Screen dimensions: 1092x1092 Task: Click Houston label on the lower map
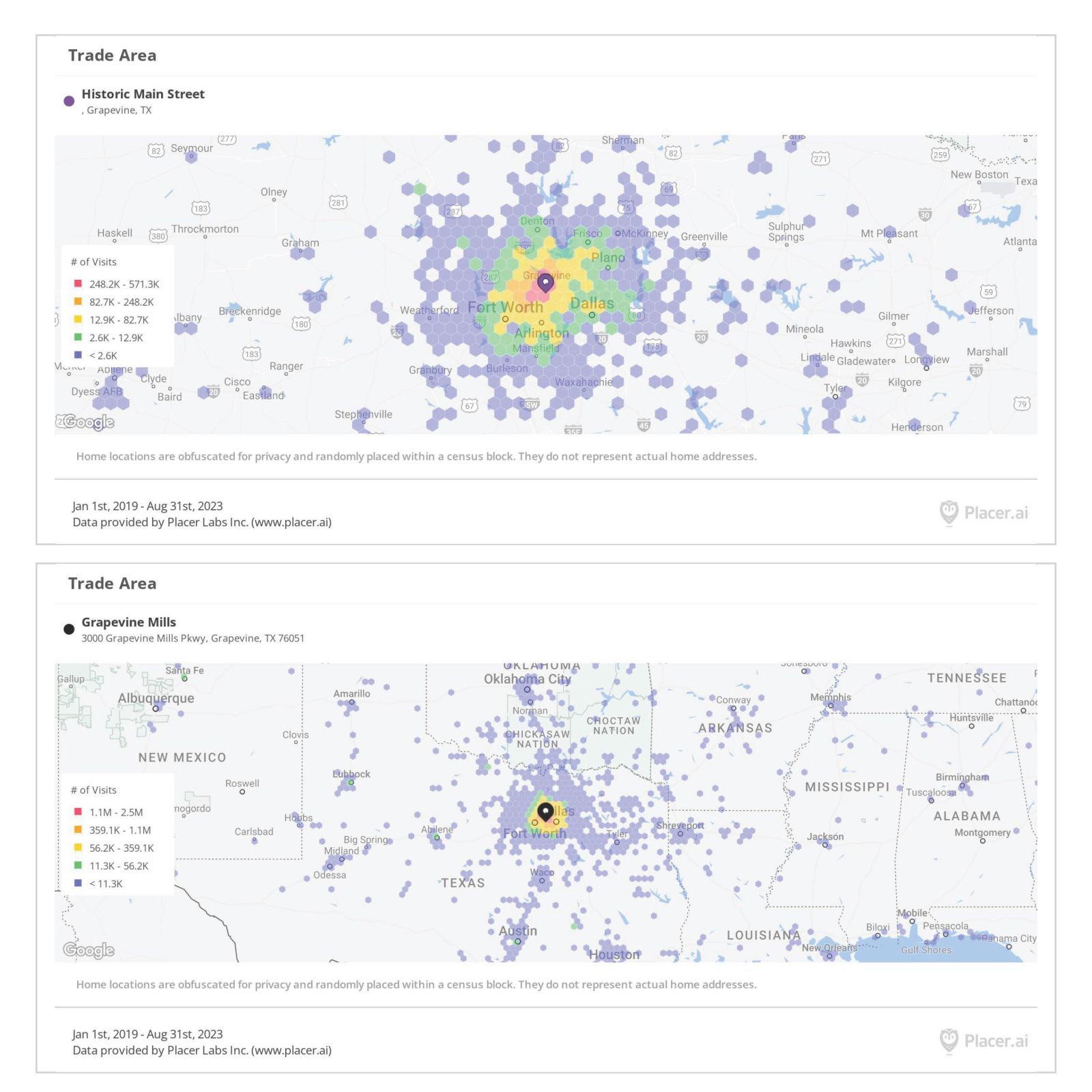(x=614, y=954)
